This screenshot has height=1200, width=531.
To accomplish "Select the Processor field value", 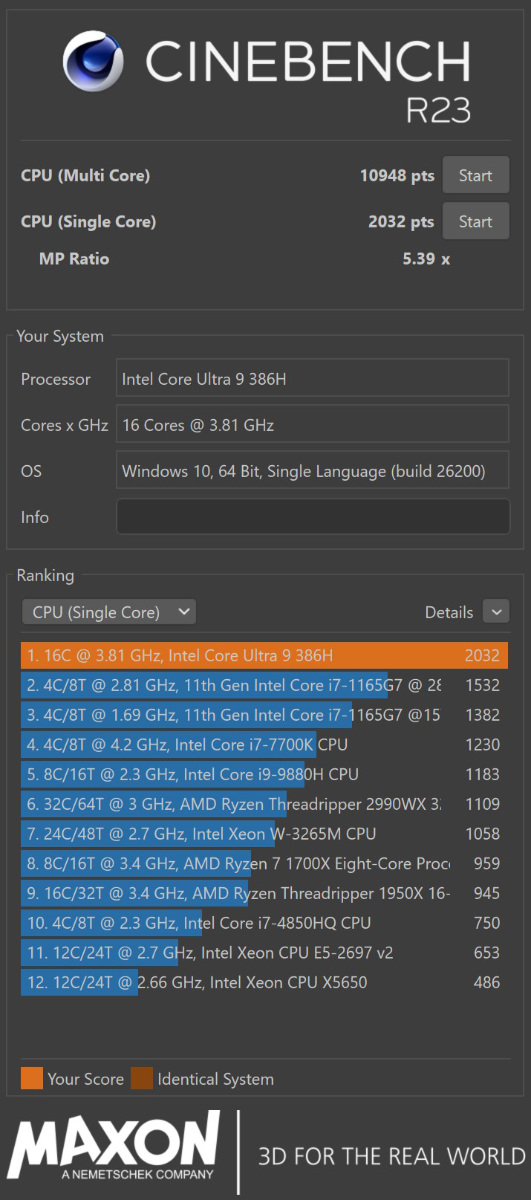I will coord(313,379).
